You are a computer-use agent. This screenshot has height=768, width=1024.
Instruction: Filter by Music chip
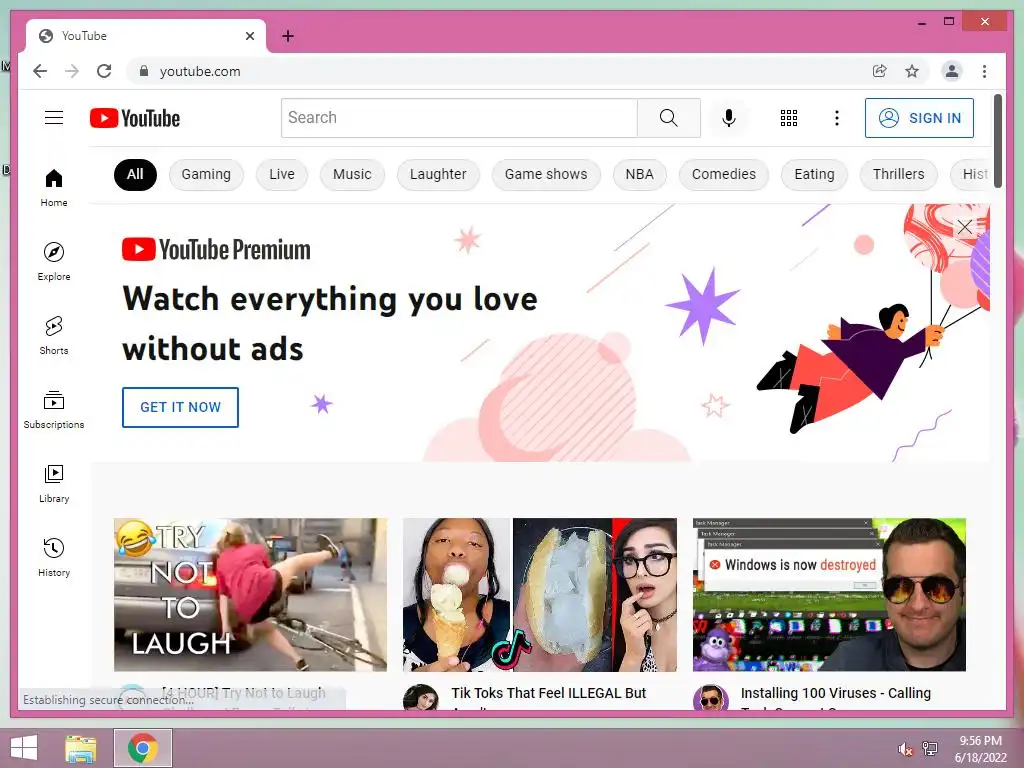pos(352,174)
